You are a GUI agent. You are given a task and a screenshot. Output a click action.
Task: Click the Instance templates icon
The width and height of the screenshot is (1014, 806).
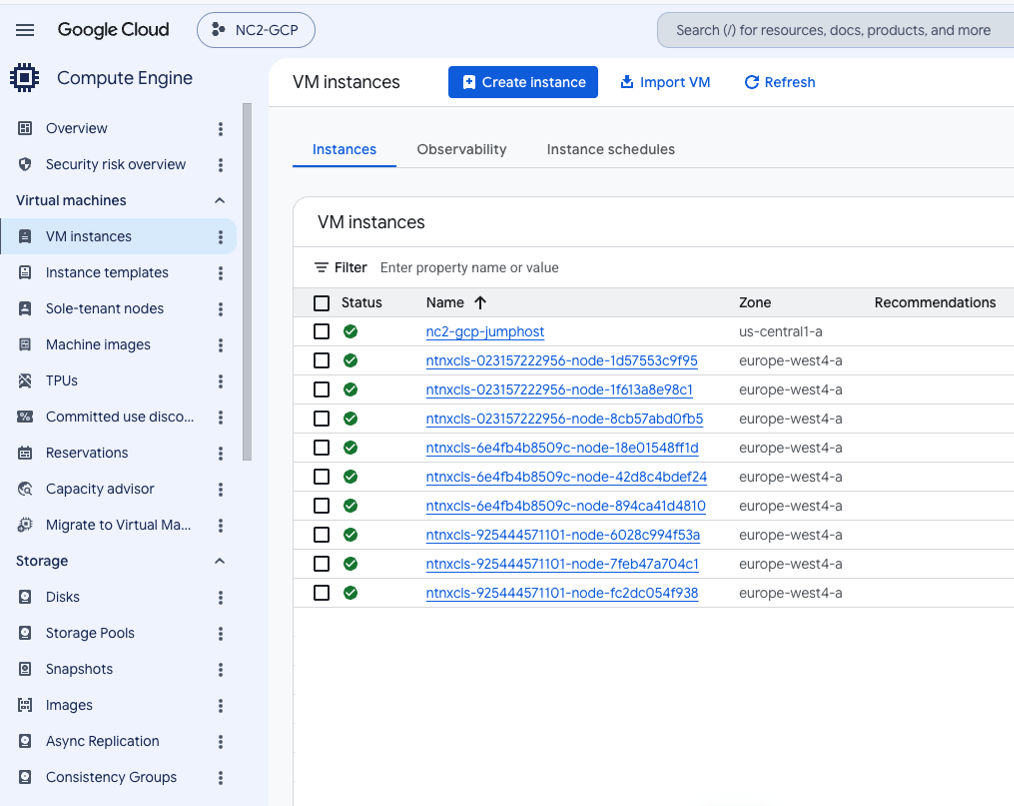tap(25, 272)
